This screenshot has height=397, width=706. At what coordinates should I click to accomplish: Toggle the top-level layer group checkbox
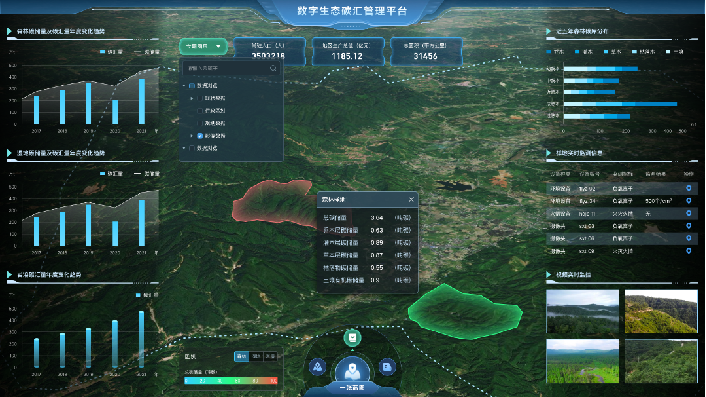(x=192, y=86)
